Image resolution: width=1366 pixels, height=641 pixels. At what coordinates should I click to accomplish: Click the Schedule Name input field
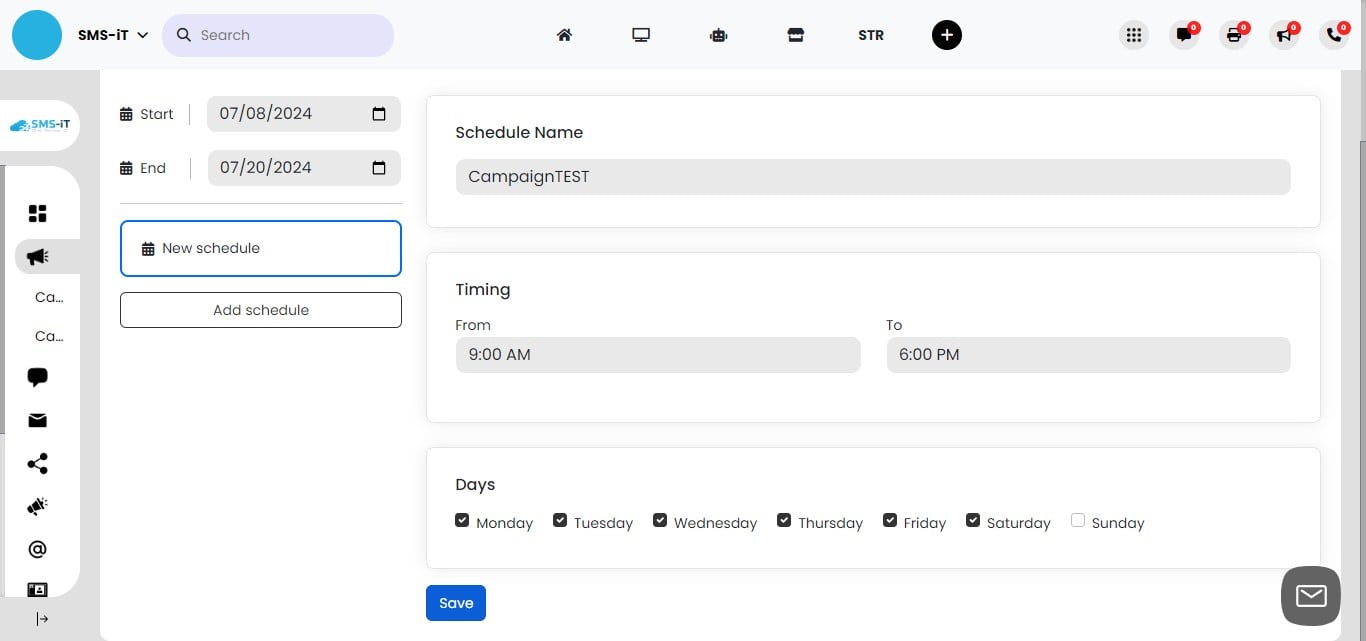click(872, 177)
